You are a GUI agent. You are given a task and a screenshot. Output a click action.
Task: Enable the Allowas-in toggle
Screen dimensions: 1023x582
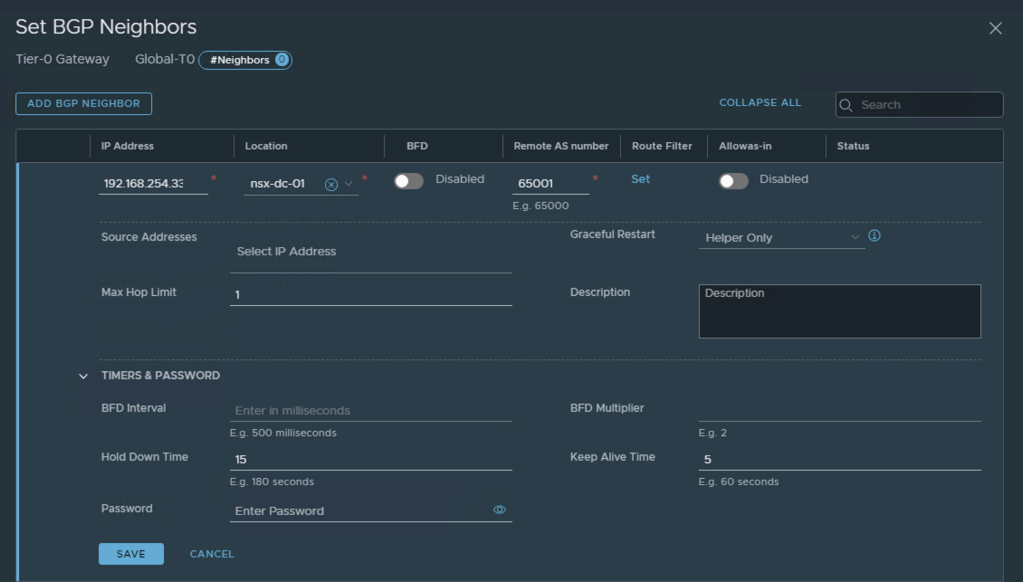pyautogui.click(x=733, y=181)
